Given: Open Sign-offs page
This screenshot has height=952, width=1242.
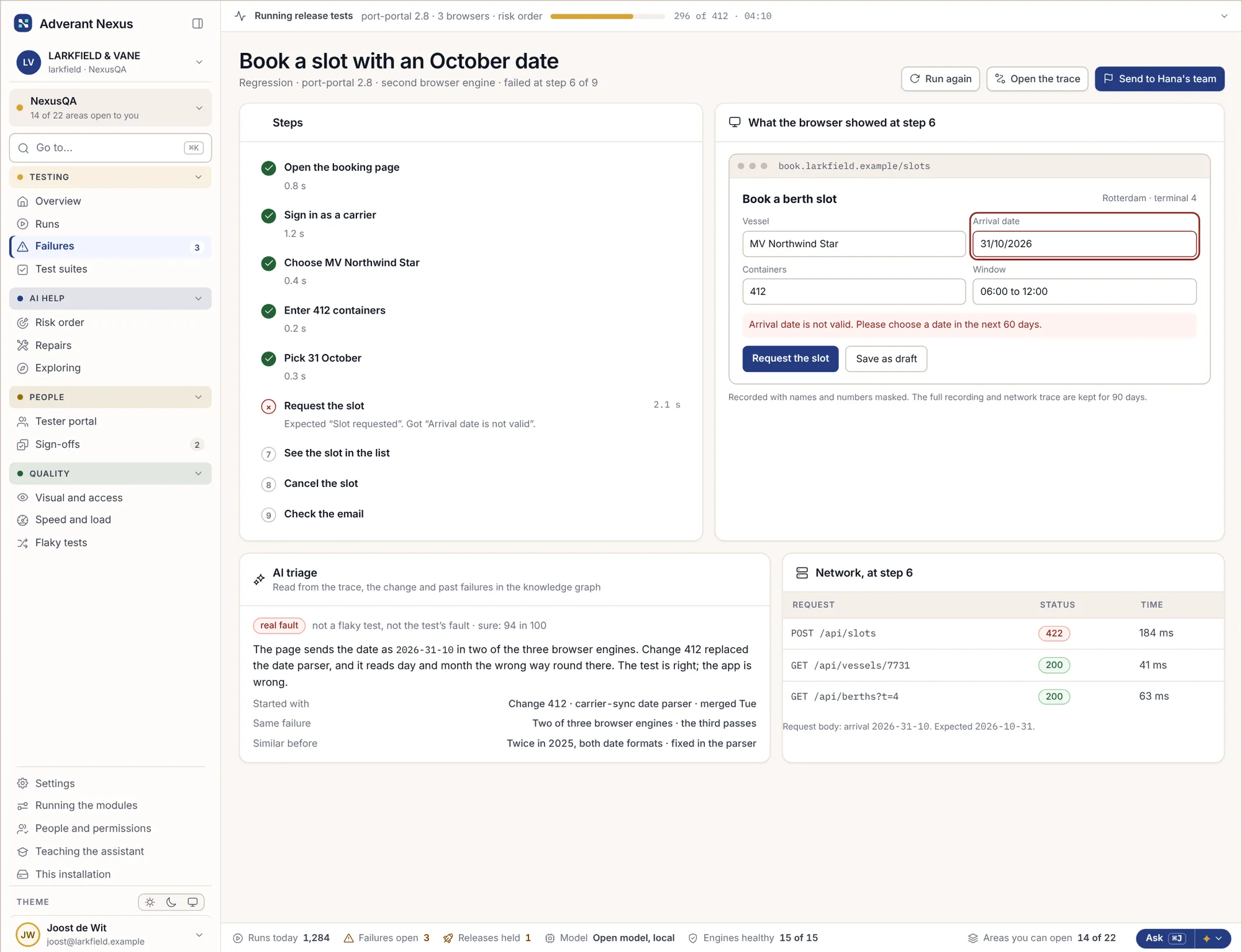Looking at the screenshot, I should pos(111,445).
